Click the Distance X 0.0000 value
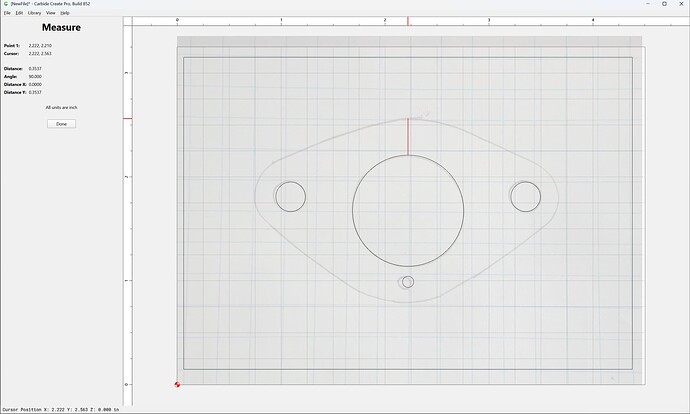 click(35, 84)
